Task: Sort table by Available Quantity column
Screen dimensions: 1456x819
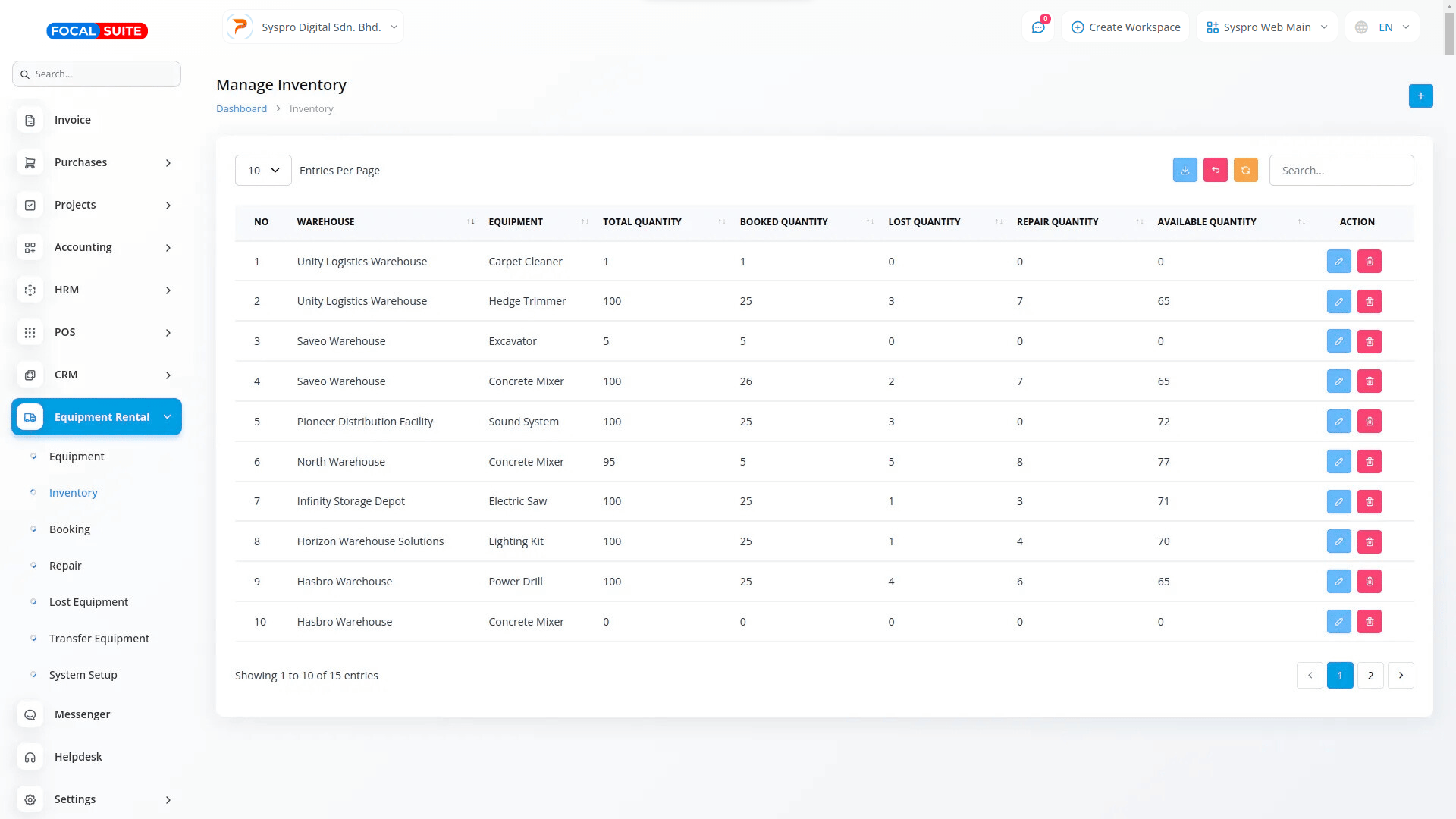Action: point(1206,221)
